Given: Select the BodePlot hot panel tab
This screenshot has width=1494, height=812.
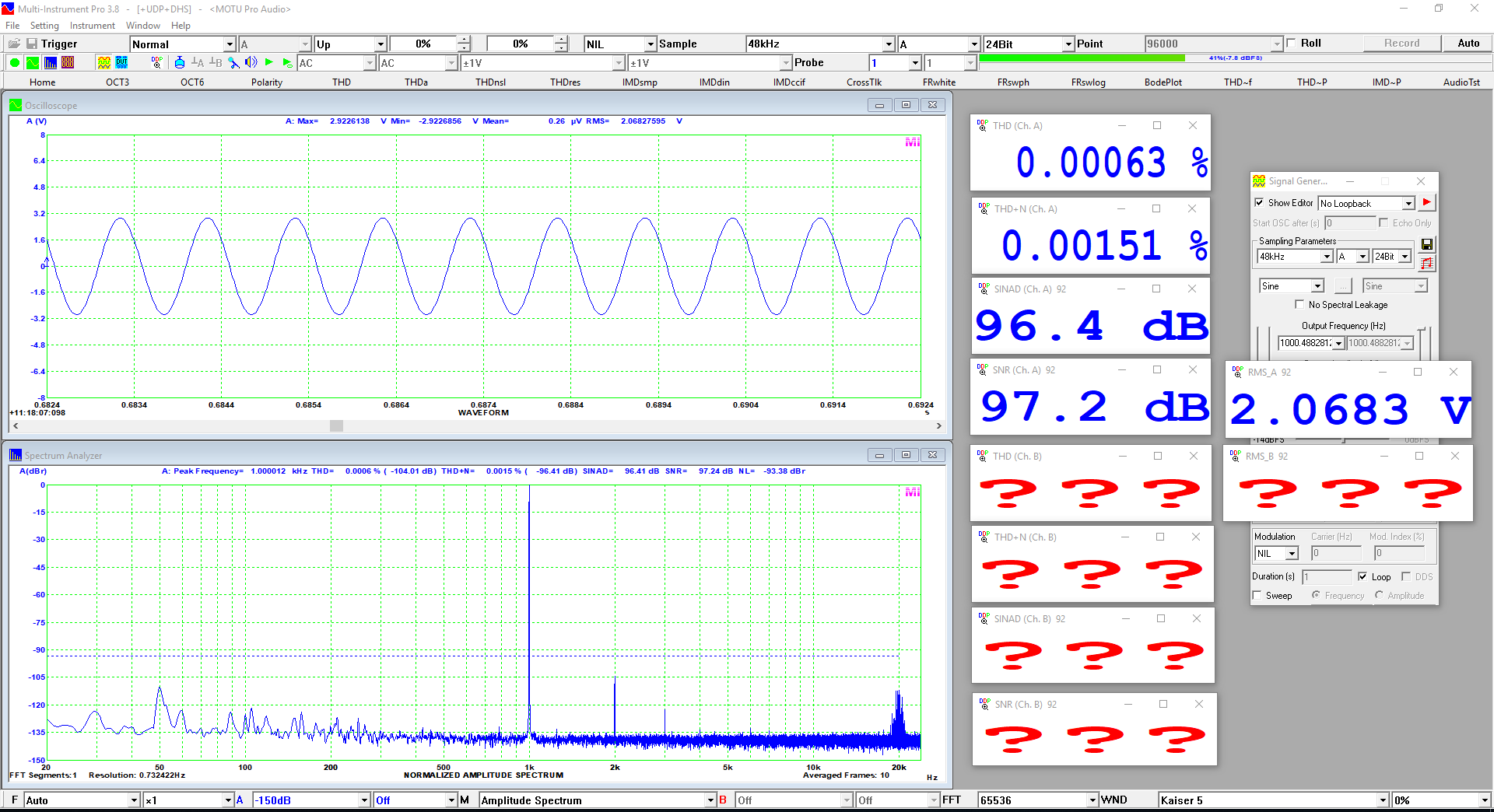Looking at the screenshot, I should coord(1163,82).
